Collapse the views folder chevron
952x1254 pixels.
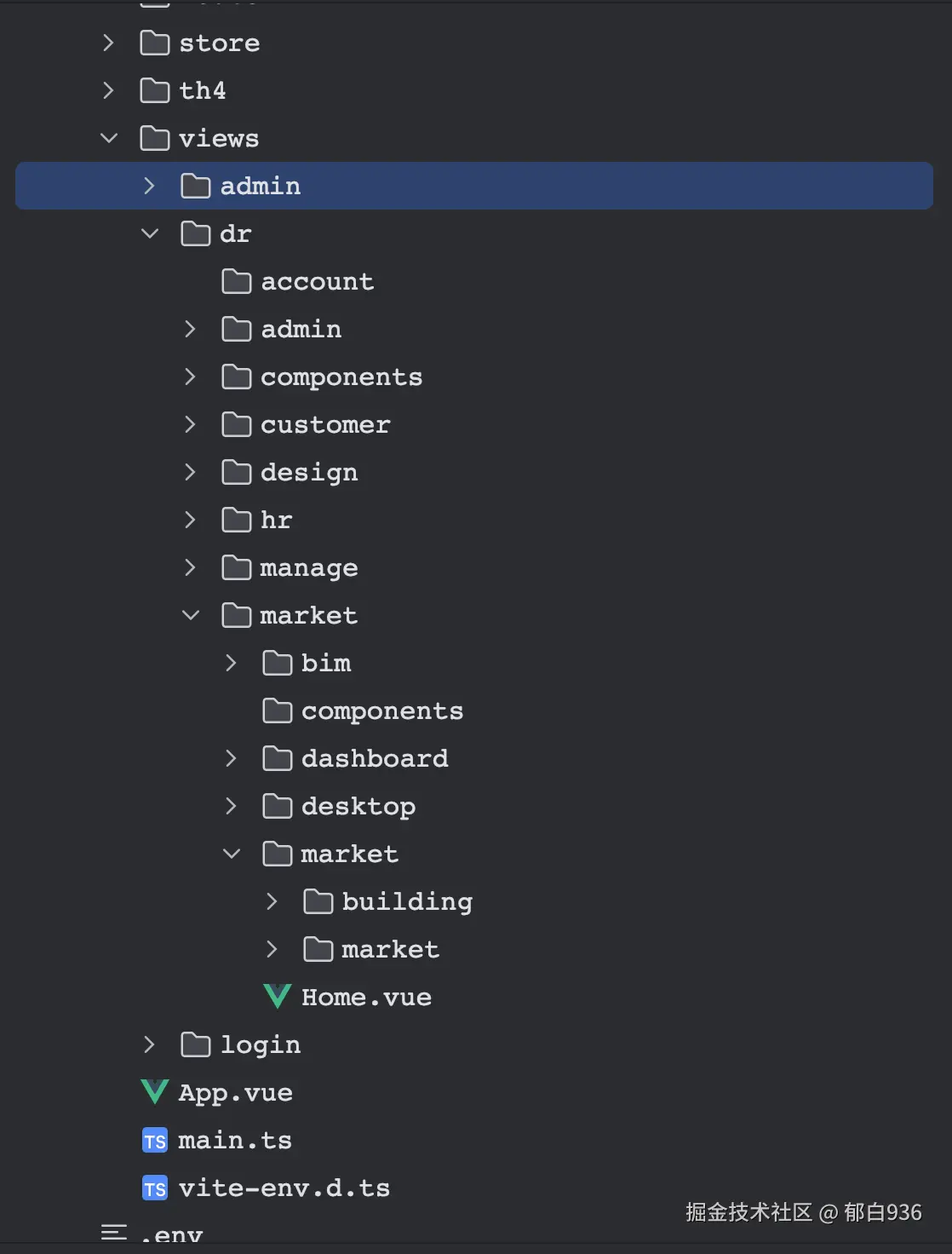coord(109,138)
